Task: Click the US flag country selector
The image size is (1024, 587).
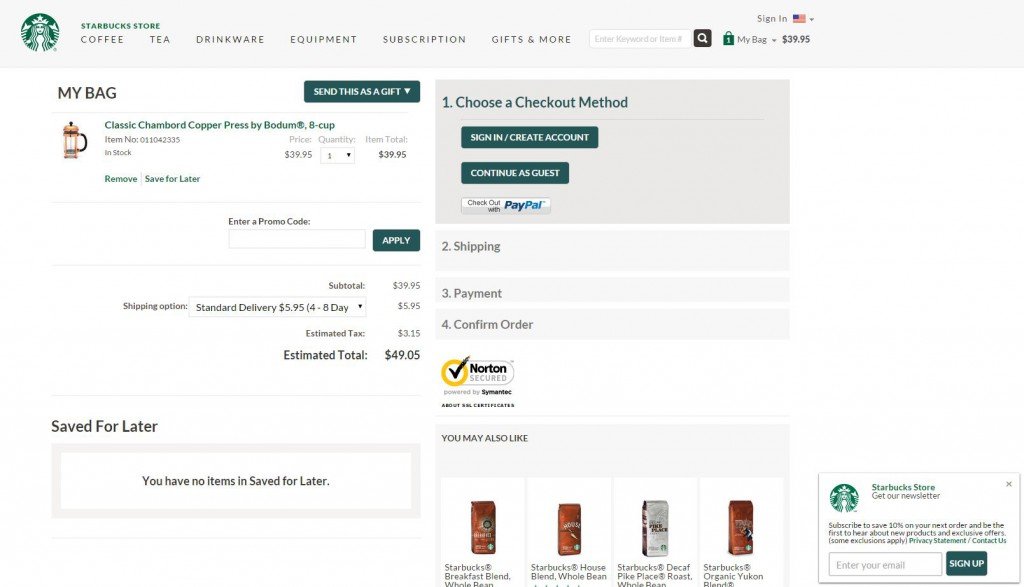Action: click(x=802, y=19)
